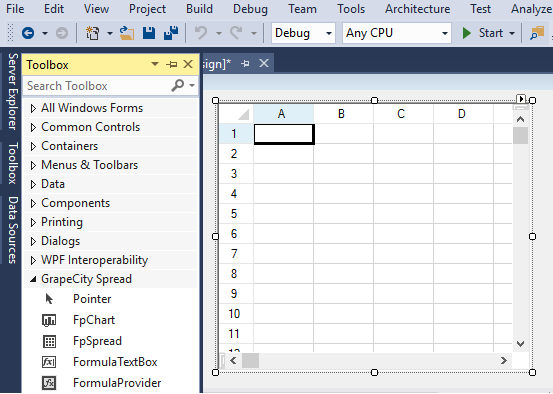Open the Toolbox vertical side tab

click(12, 163)
